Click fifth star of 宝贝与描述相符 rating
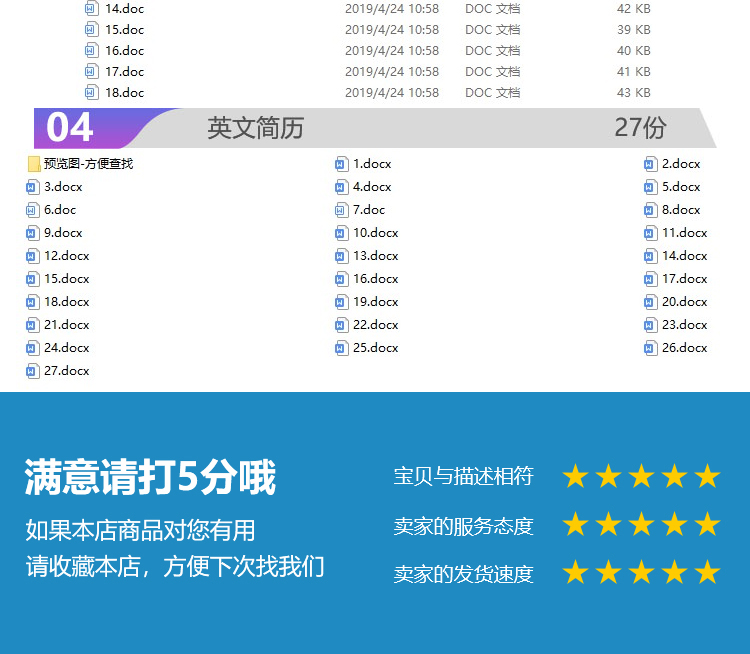The image size is (750, 654). (x=707, y=476)
